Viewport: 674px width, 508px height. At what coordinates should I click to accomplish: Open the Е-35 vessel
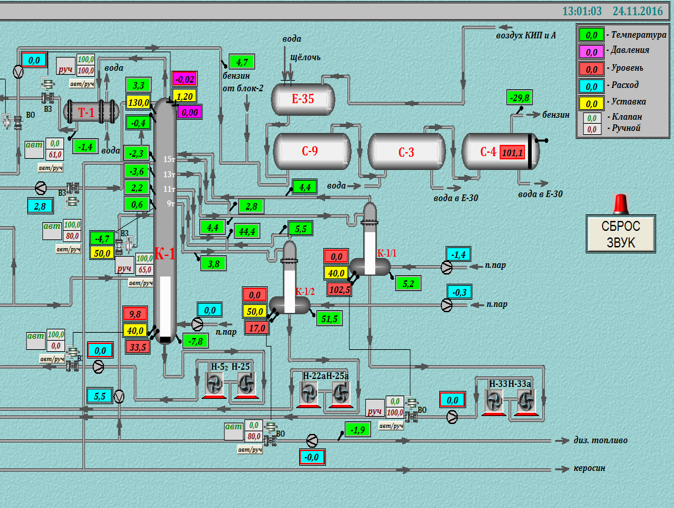pos(303,99)
